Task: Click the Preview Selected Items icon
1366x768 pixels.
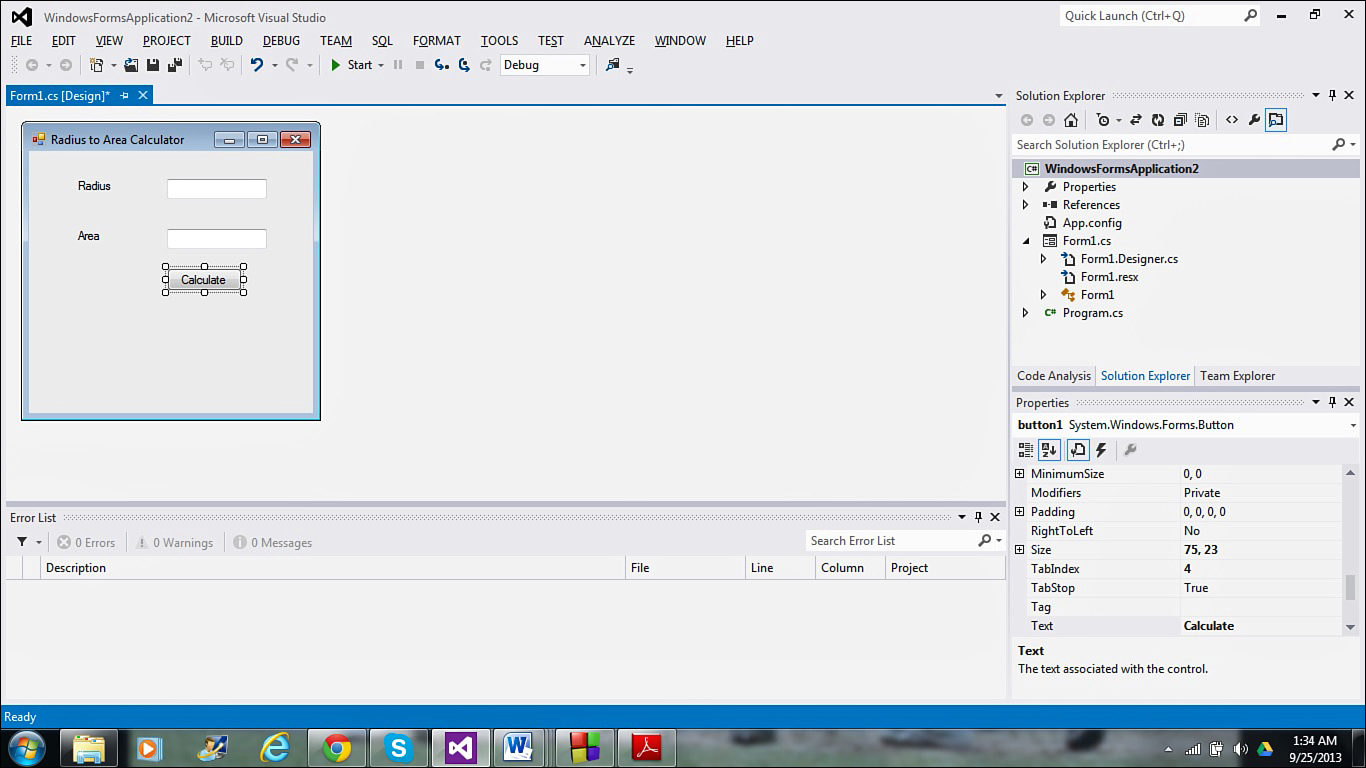Action: [1276, 120]
